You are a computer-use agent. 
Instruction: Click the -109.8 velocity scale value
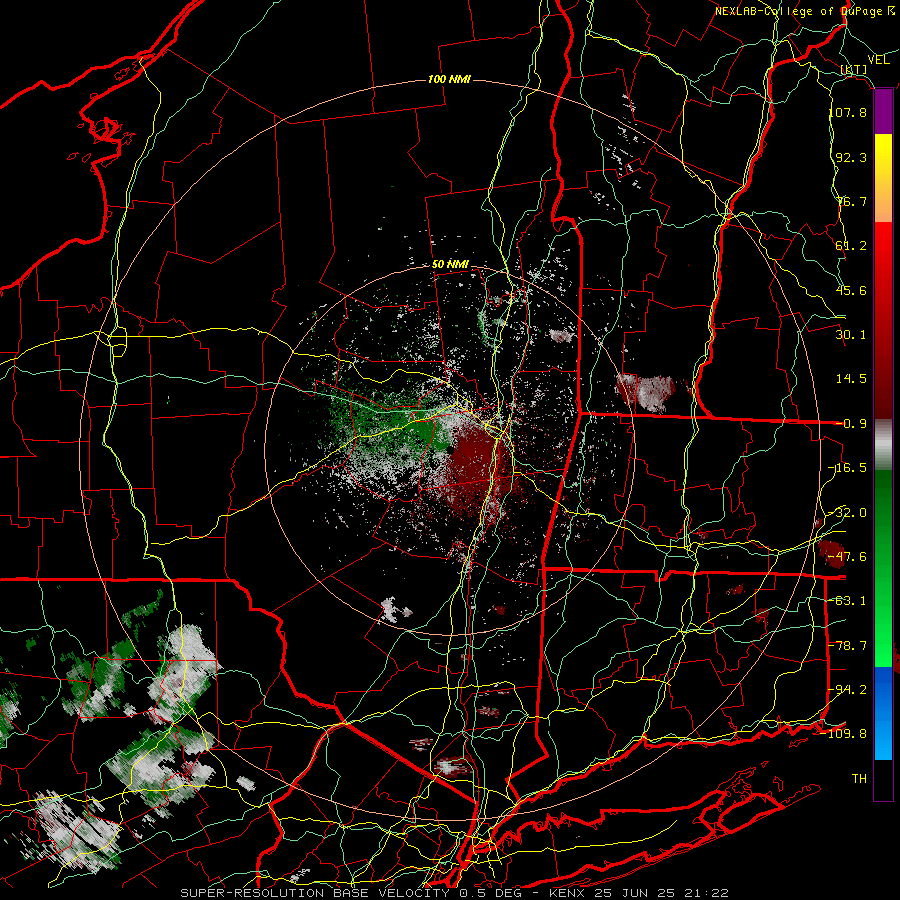844,734
